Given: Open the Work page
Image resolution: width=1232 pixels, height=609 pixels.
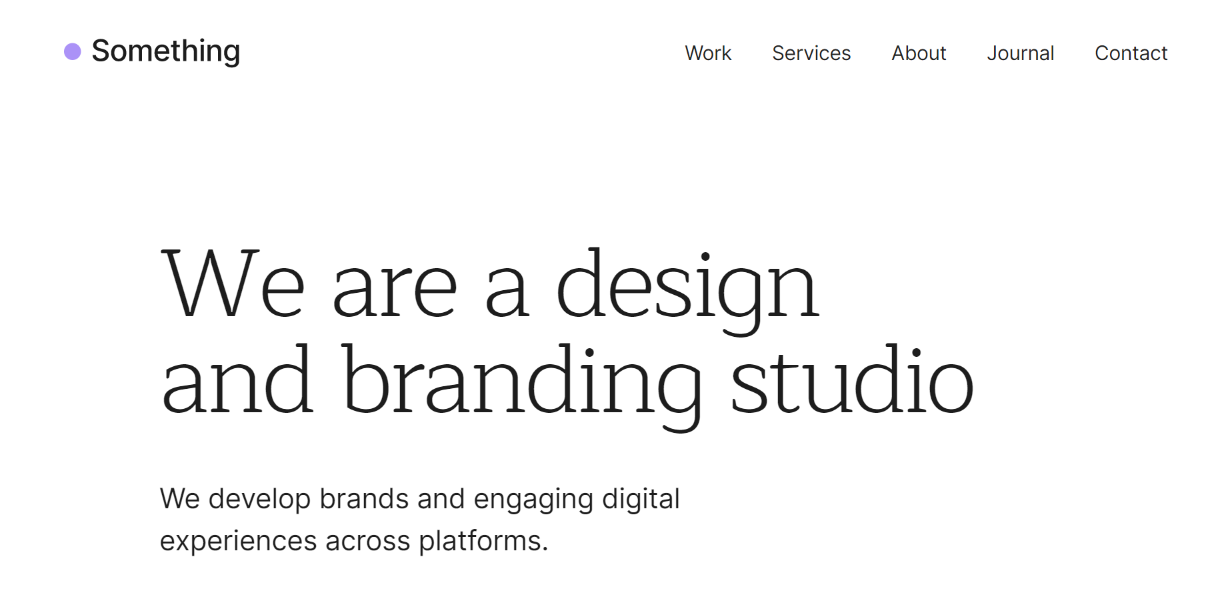Looking at the screenshot, I should [708, 53].
